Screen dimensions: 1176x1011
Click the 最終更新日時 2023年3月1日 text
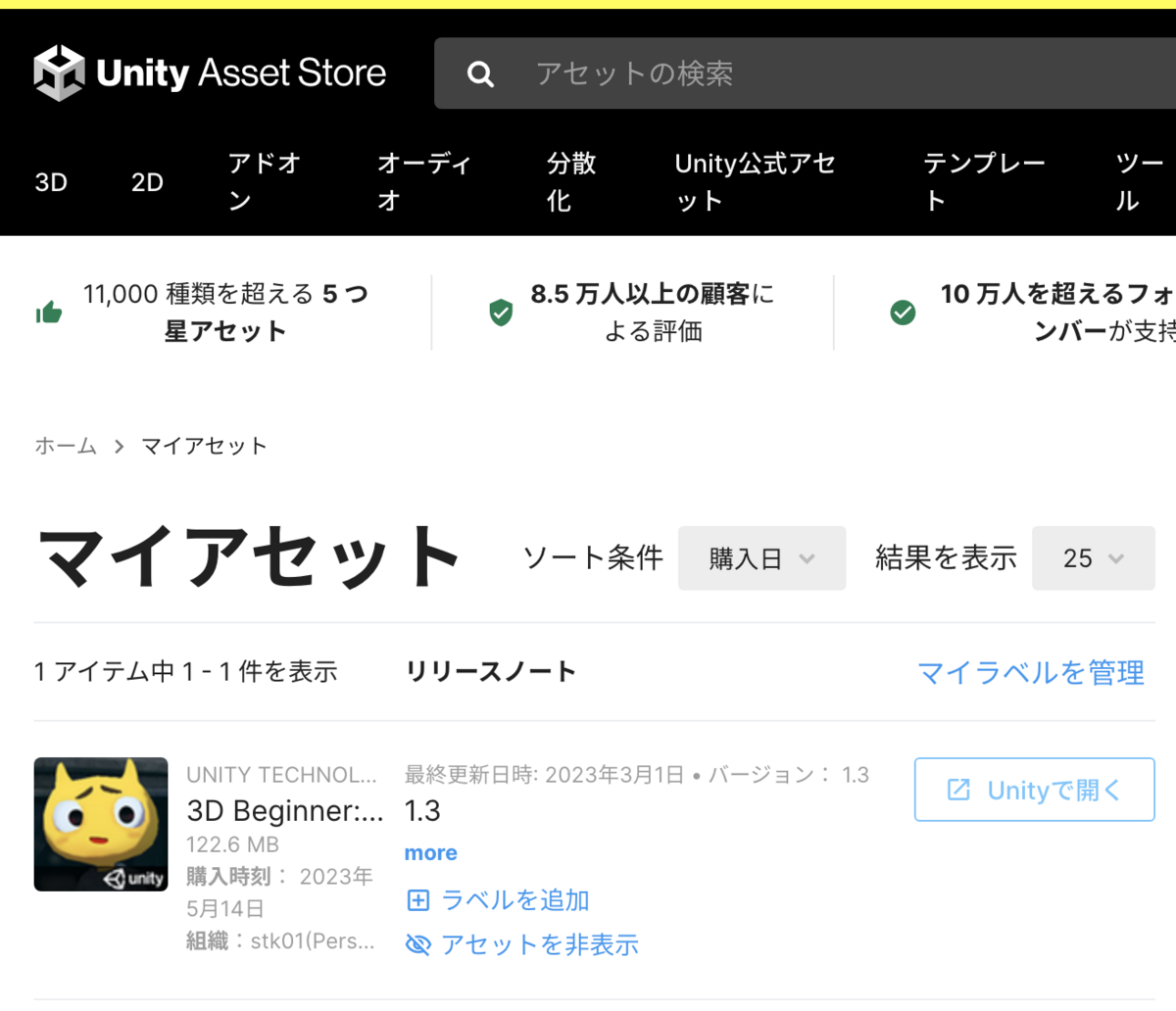(x=544, y=775)
